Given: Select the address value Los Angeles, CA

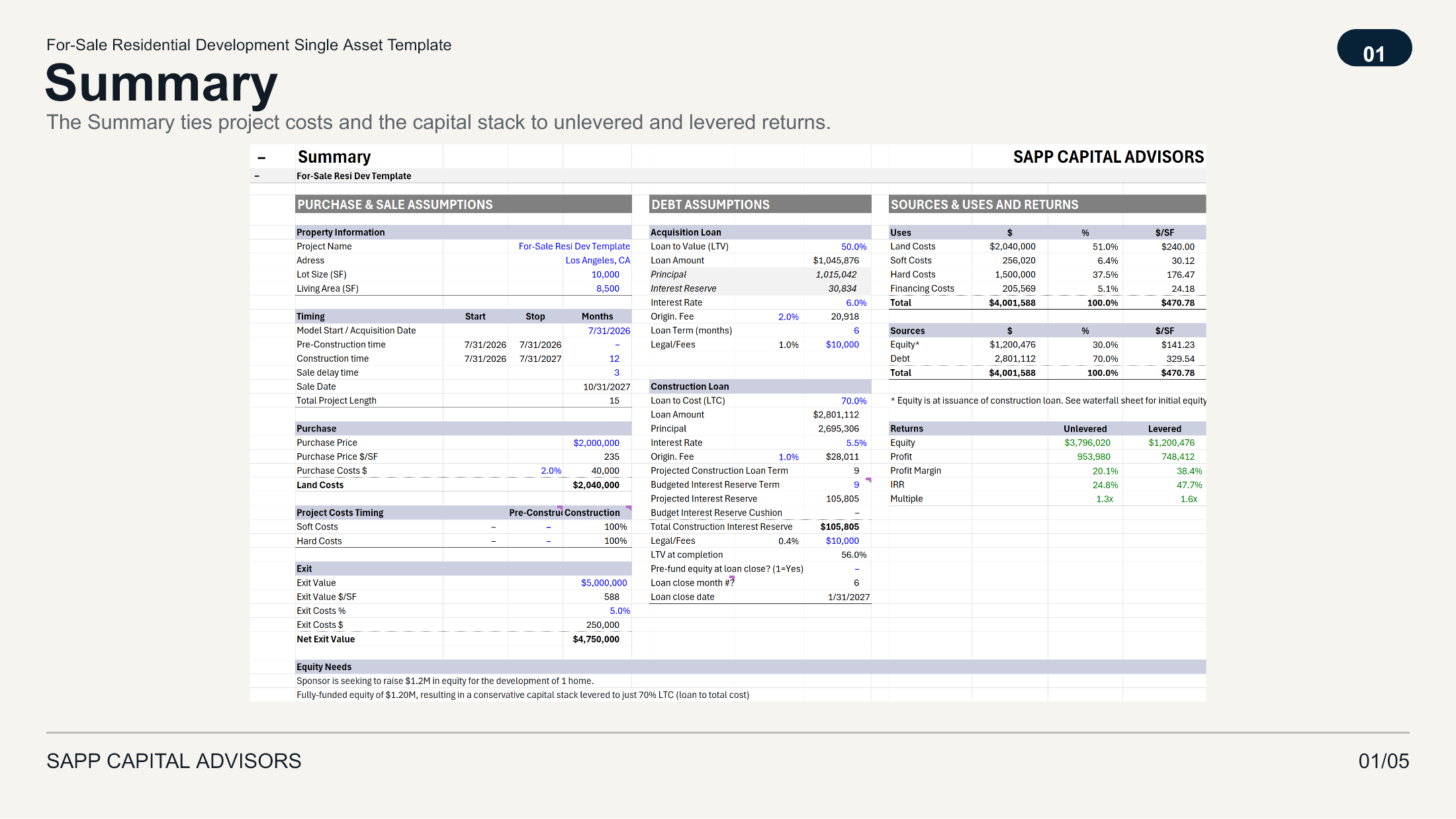Looking at the screenshot, I should 598,260.
